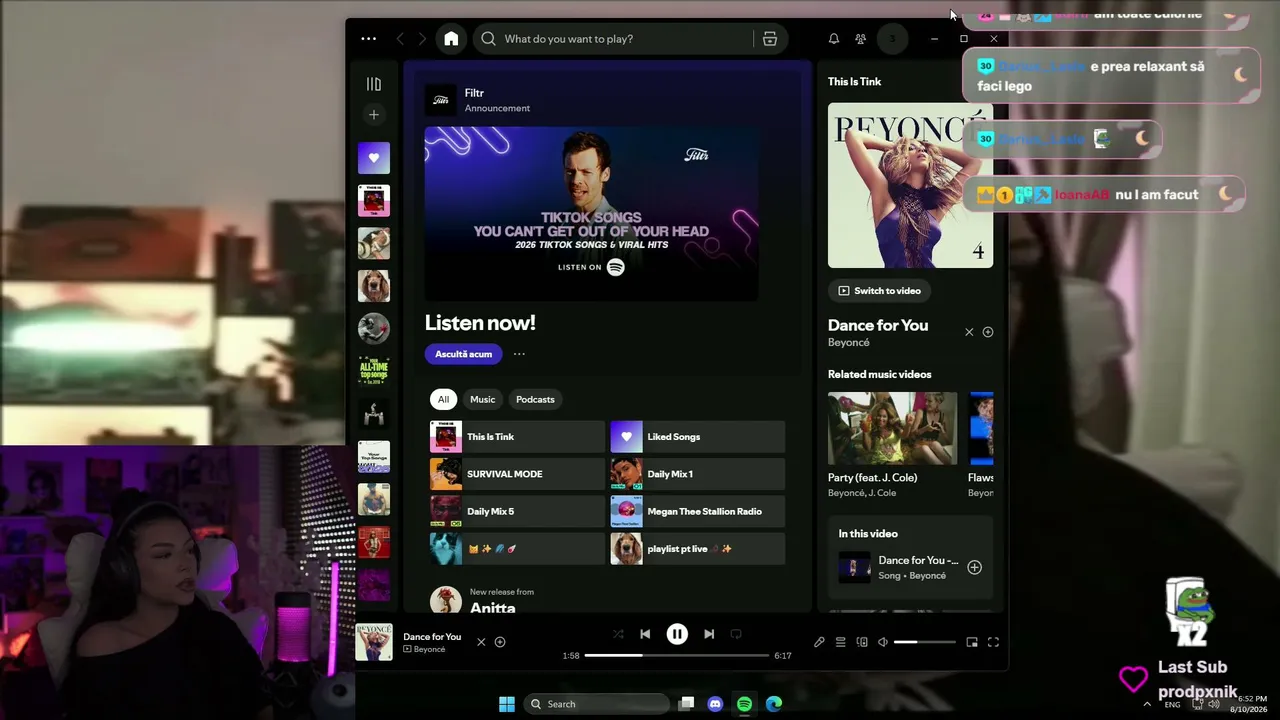Viewport: 1280px width, 720px height.
Task: Open Browse from the search bar icon
Action: pos(770,39)
